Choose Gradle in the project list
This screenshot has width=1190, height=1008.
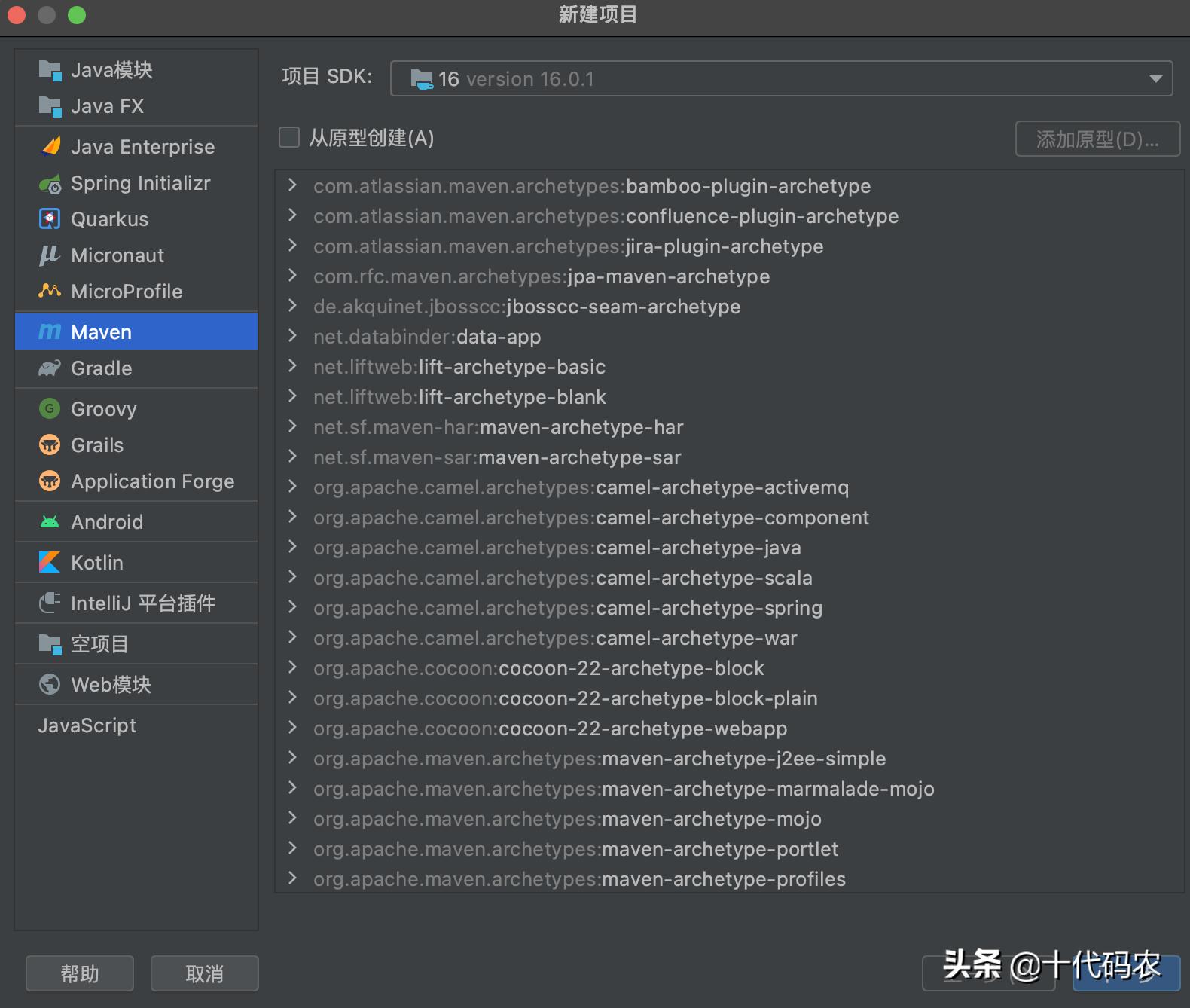point(136,368)
